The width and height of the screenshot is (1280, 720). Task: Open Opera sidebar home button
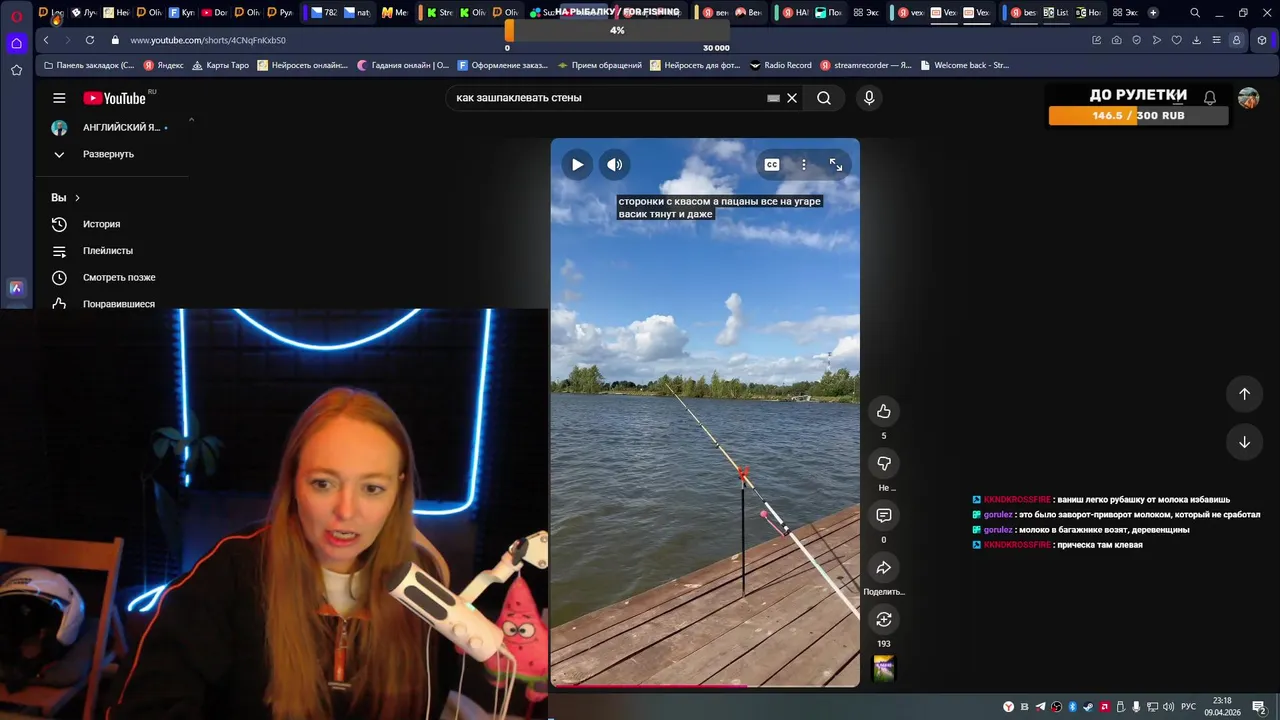click(16, 43)
